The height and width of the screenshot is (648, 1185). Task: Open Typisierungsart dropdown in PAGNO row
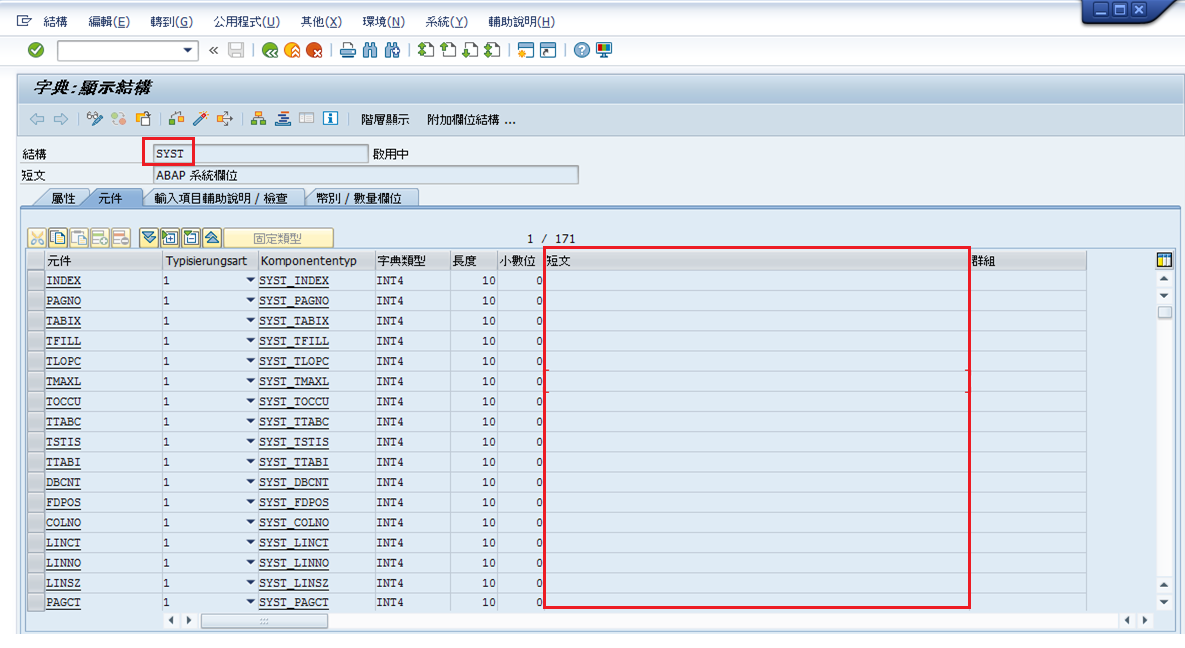coord(250,300)
